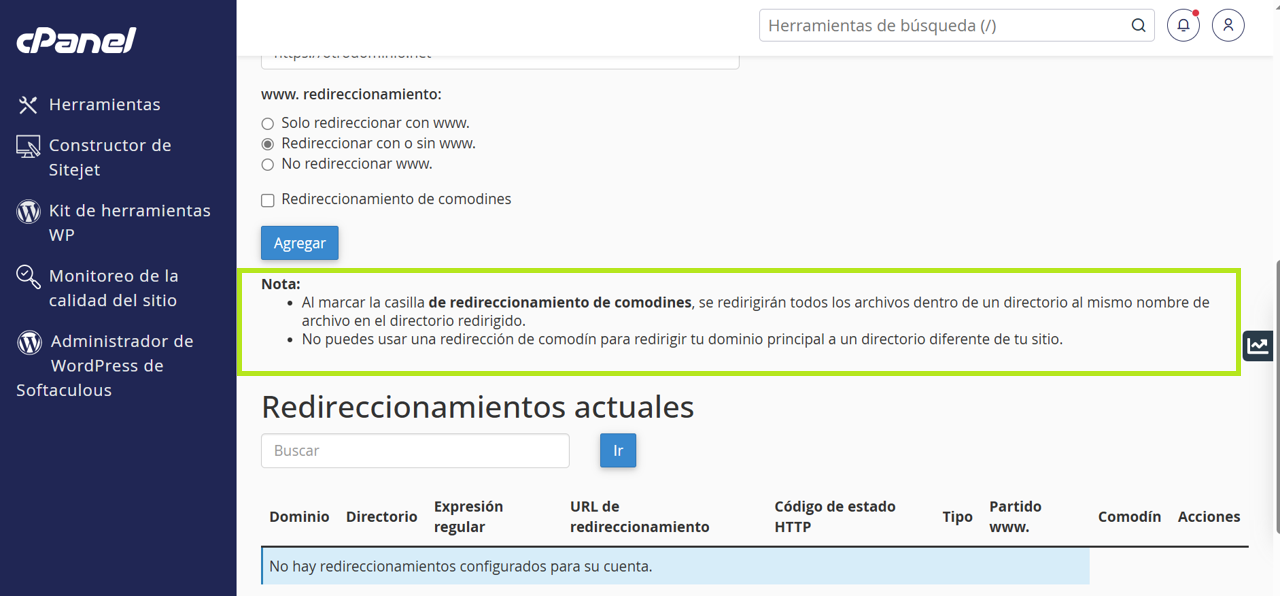Open the notifications bell
Screen dimensions: 1280x596
click(1183, 26)
